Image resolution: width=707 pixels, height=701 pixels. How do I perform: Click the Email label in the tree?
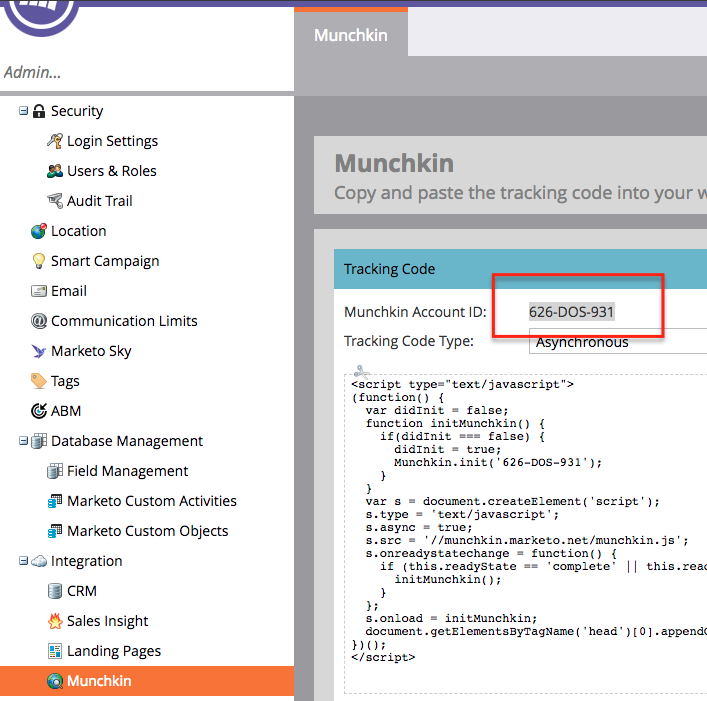[69, 291]
